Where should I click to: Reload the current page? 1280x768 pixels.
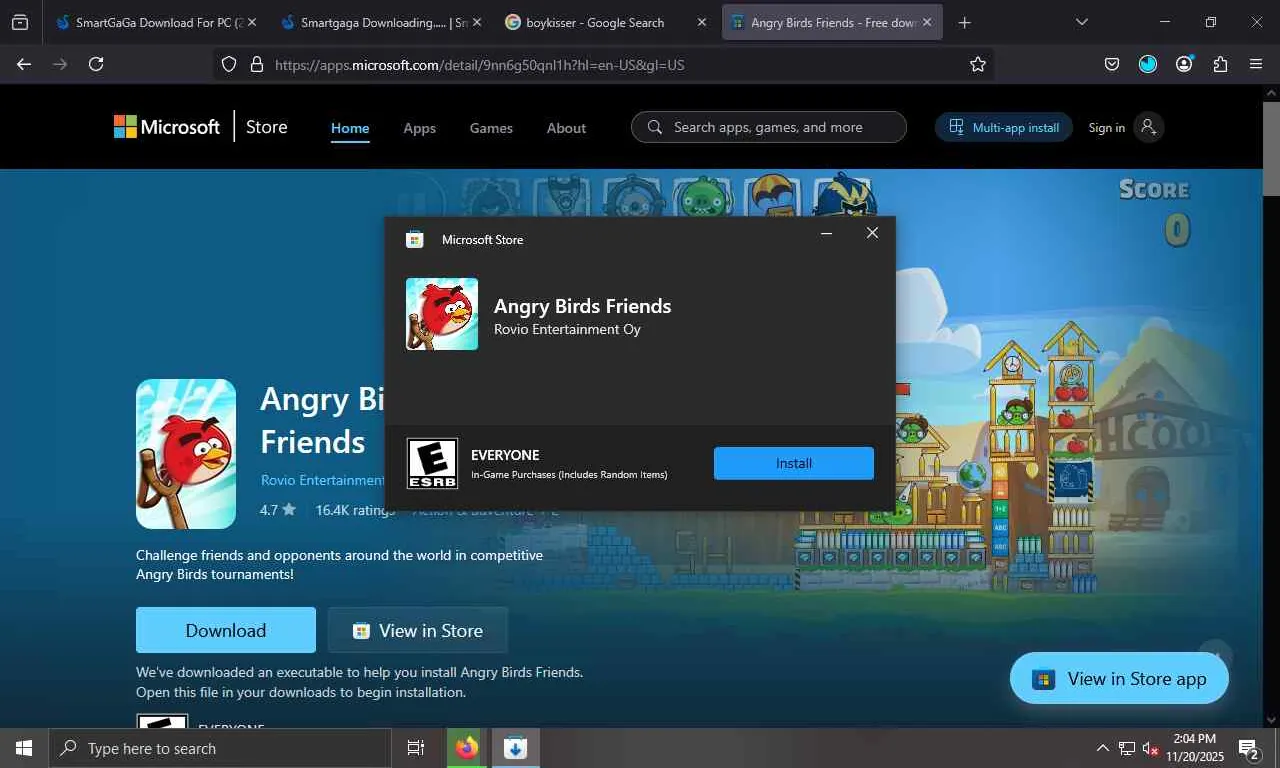(x=96, y=64)
